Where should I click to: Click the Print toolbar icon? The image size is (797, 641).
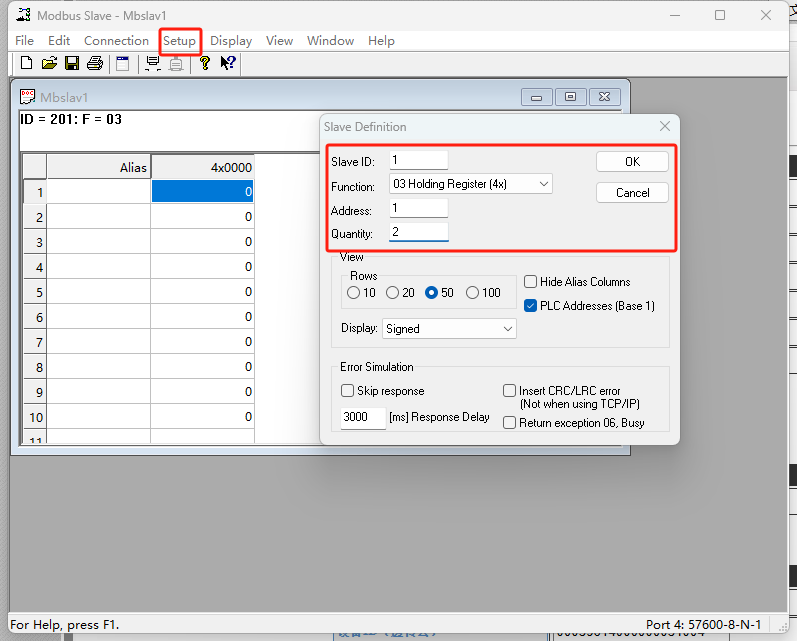tap(95, 63)
